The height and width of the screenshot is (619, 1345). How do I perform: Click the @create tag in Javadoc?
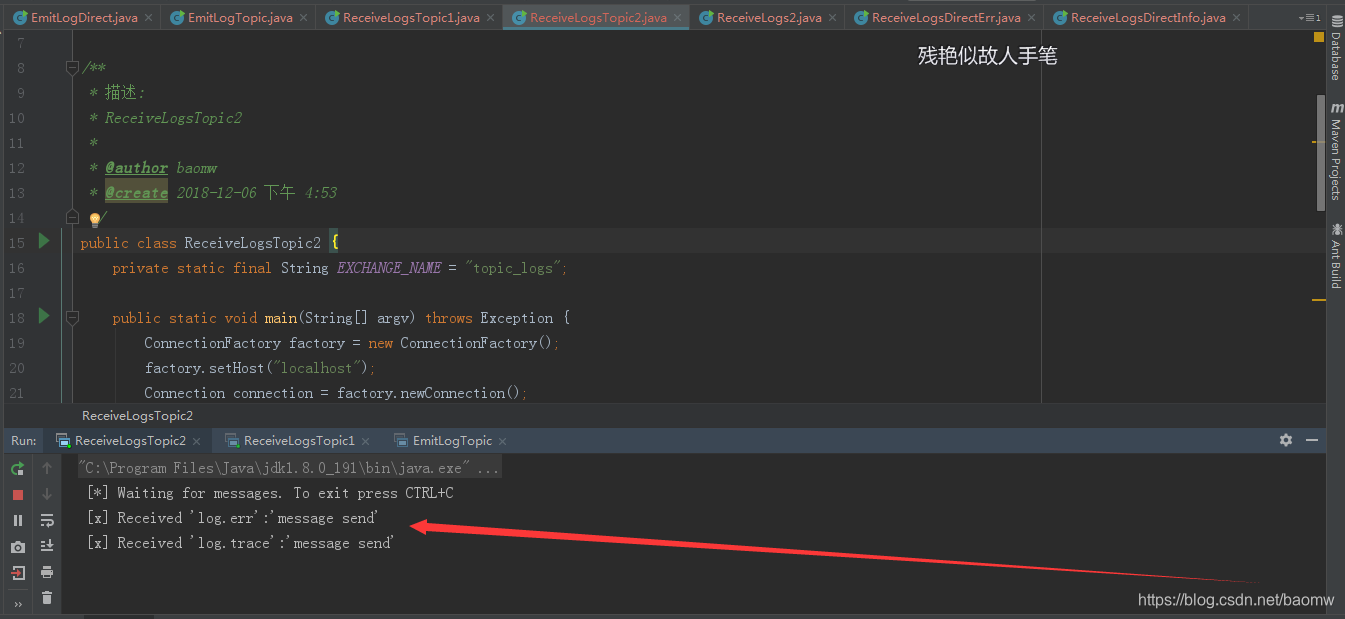click(x=137, y=193)
